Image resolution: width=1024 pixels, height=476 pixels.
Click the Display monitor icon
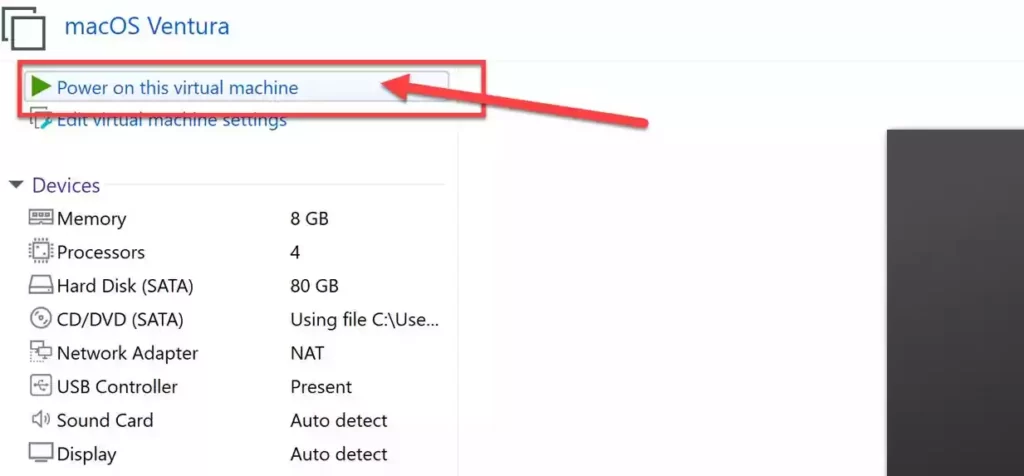[x=41, y=452]
